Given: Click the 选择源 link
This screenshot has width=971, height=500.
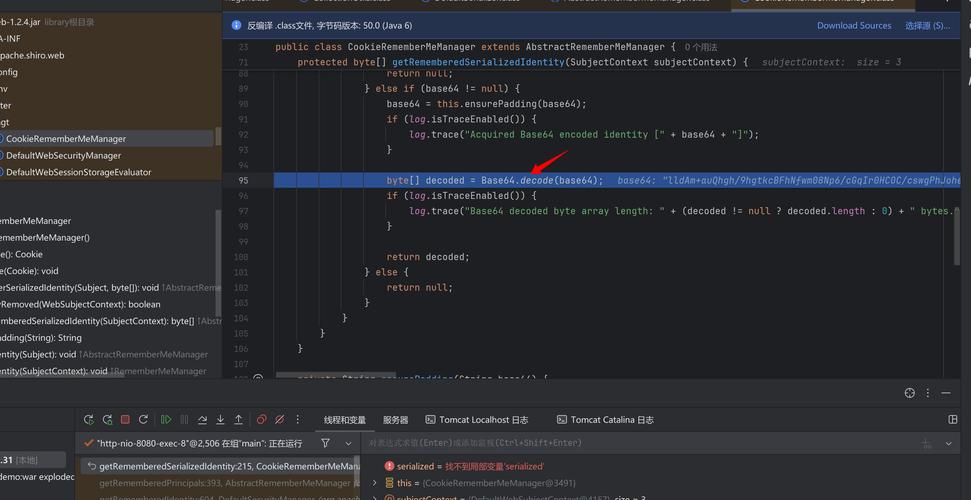Looking at the screenshot, I should click(x=927, y=26).
